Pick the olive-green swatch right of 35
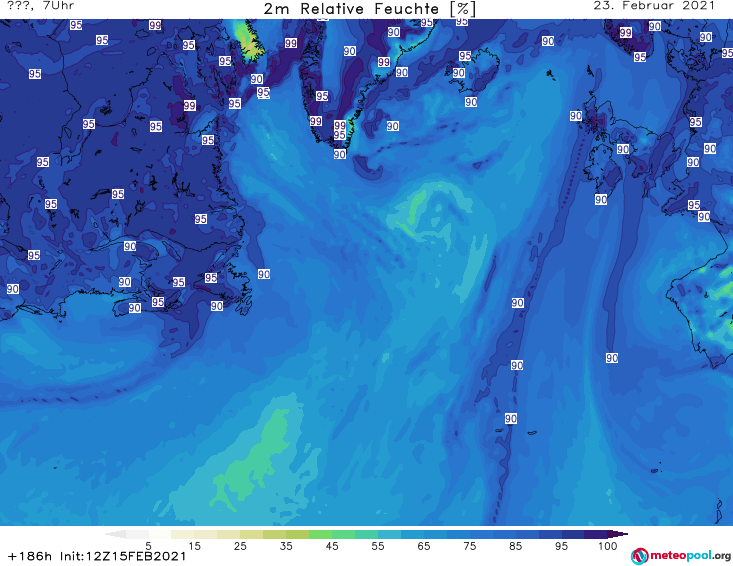The width and height of the screenshot is (733, 566). (297, 534)
